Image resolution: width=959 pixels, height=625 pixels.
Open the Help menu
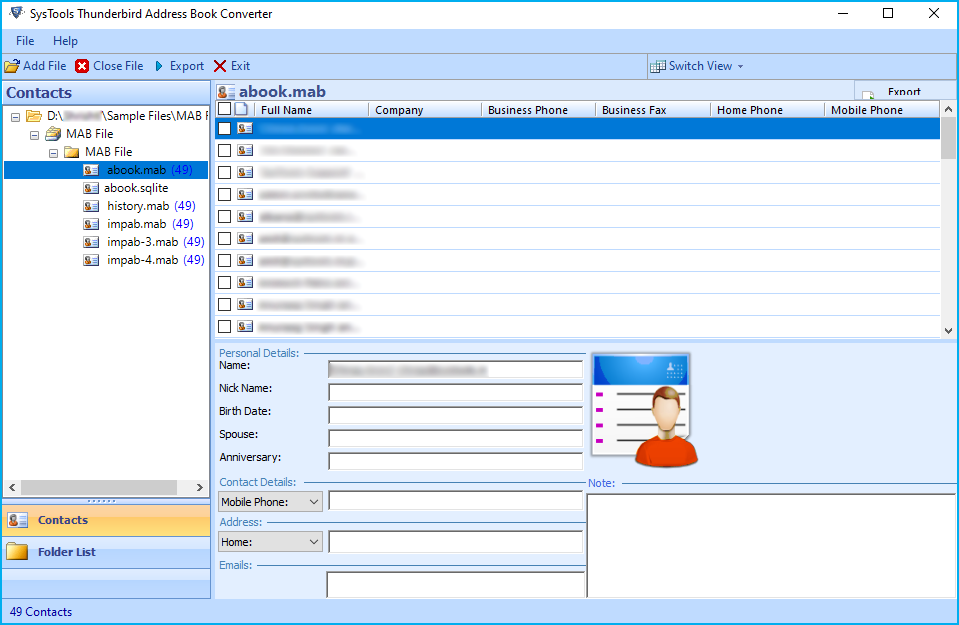65,41
